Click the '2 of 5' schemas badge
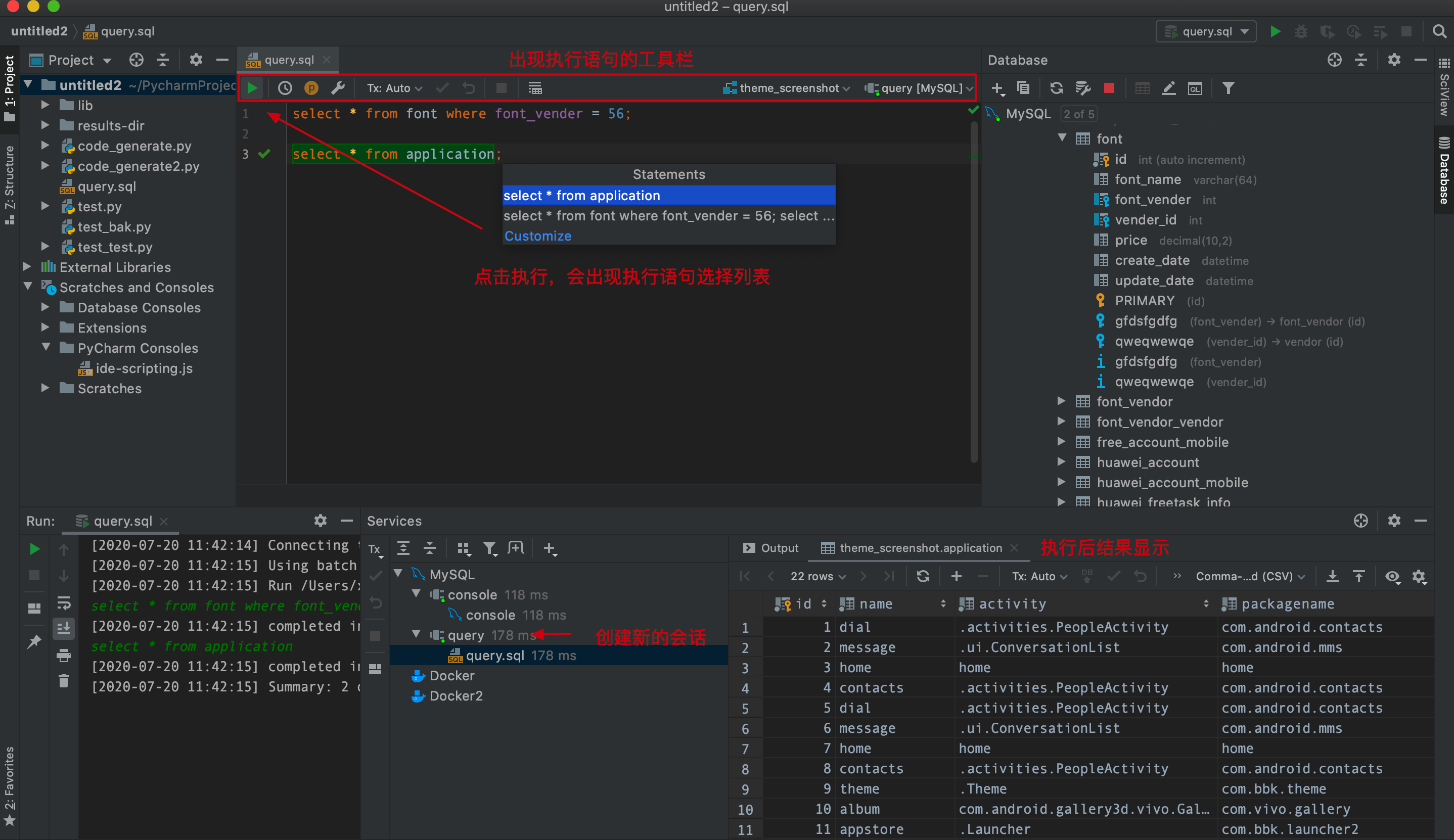1454x840 pixels. click(x=1078, y=114)
